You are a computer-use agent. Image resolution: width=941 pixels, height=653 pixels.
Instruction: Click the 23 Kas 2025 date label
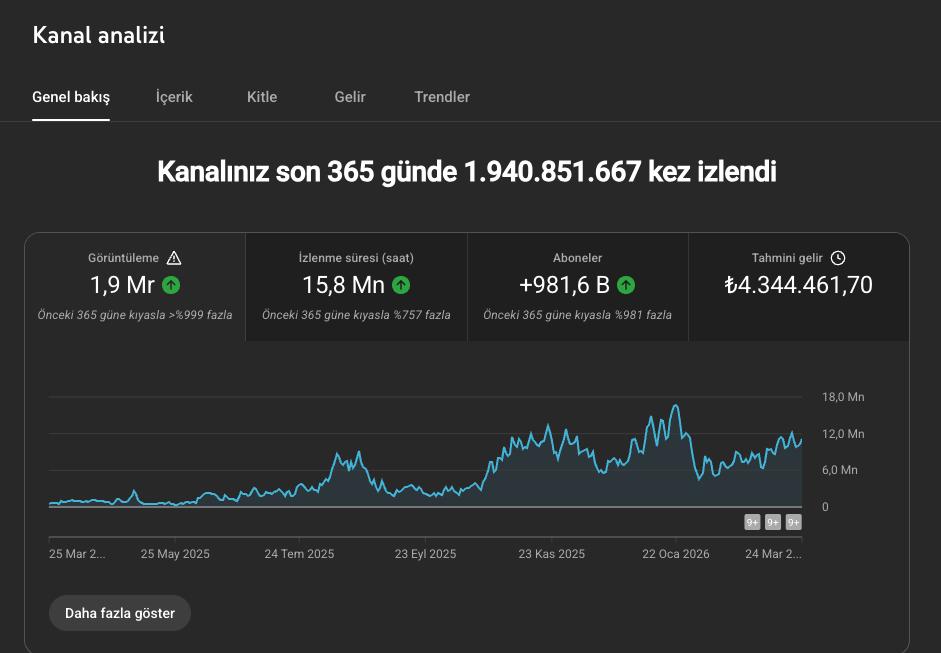coord(551,553)
